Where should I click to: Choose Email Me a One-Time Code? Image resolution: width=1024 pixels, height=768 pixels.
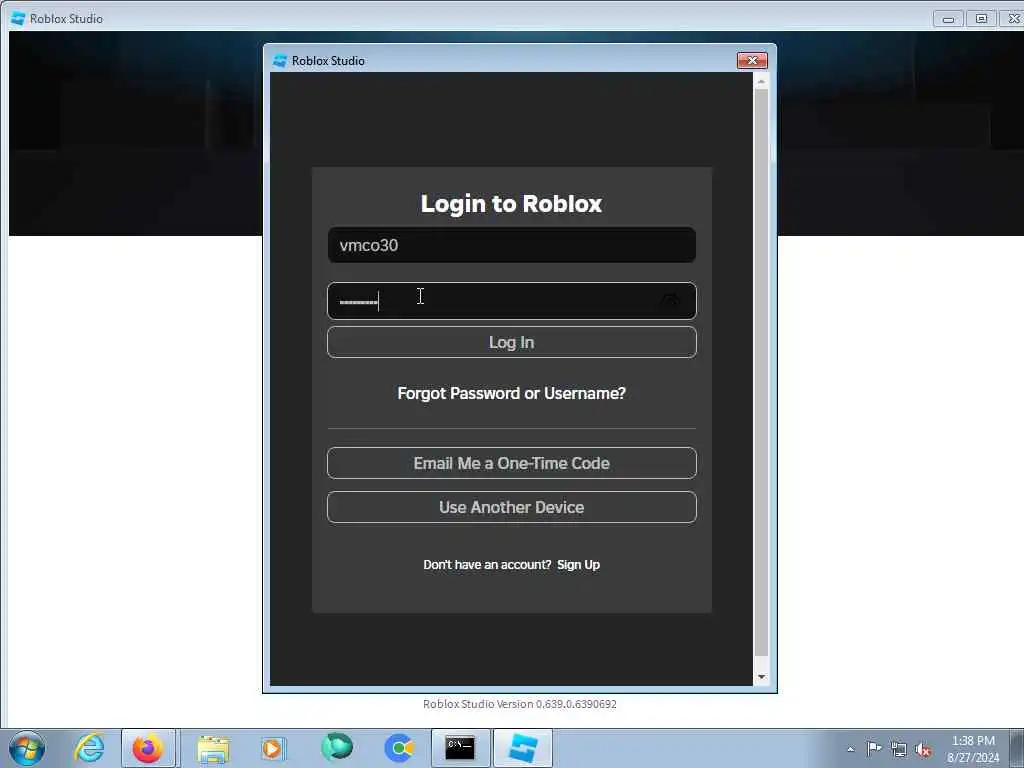[x=511, y=463]
